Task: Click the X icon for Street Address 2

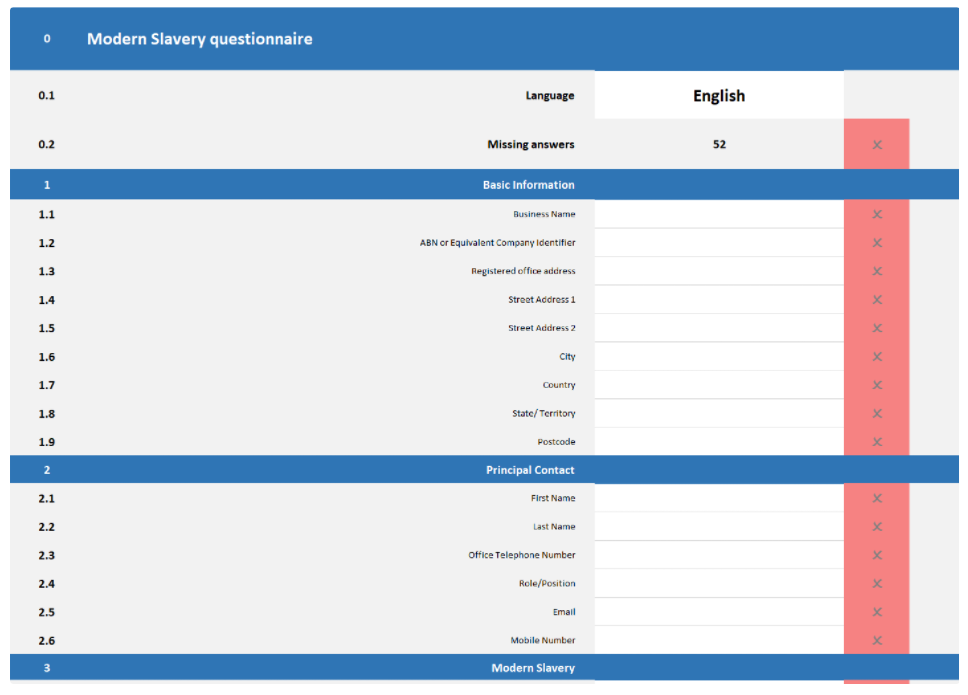Action: coord(877,328)
